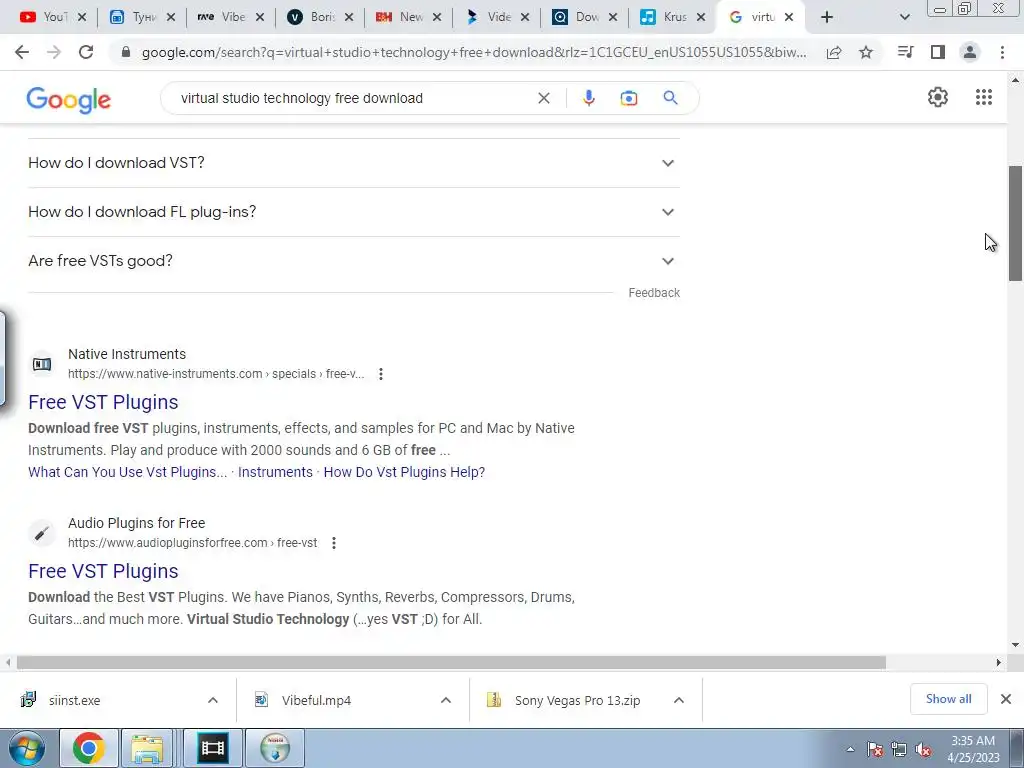Share this page icon in address bar
1024x768 pixels.
pyautogui.click(x=834, y=52)
